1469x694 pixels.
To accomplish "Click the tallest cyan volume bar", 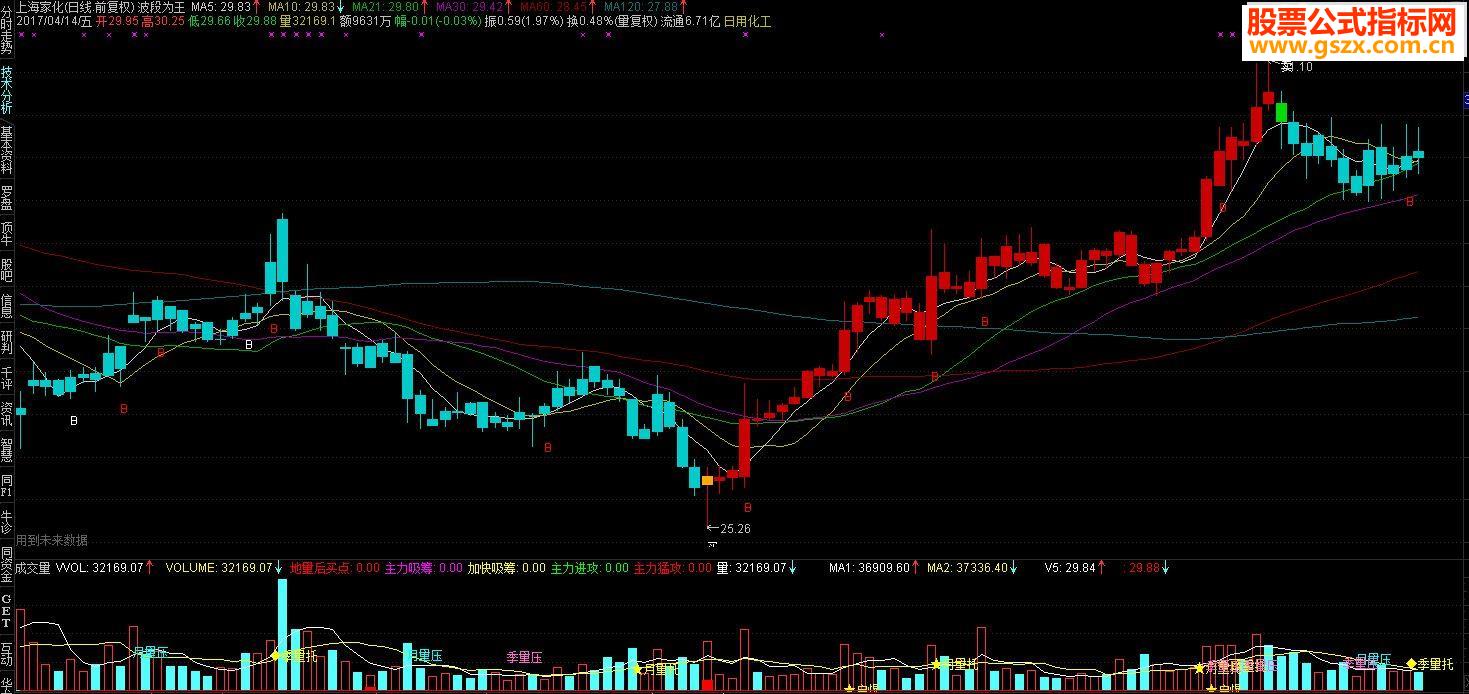I will click(x=282, y=634).
